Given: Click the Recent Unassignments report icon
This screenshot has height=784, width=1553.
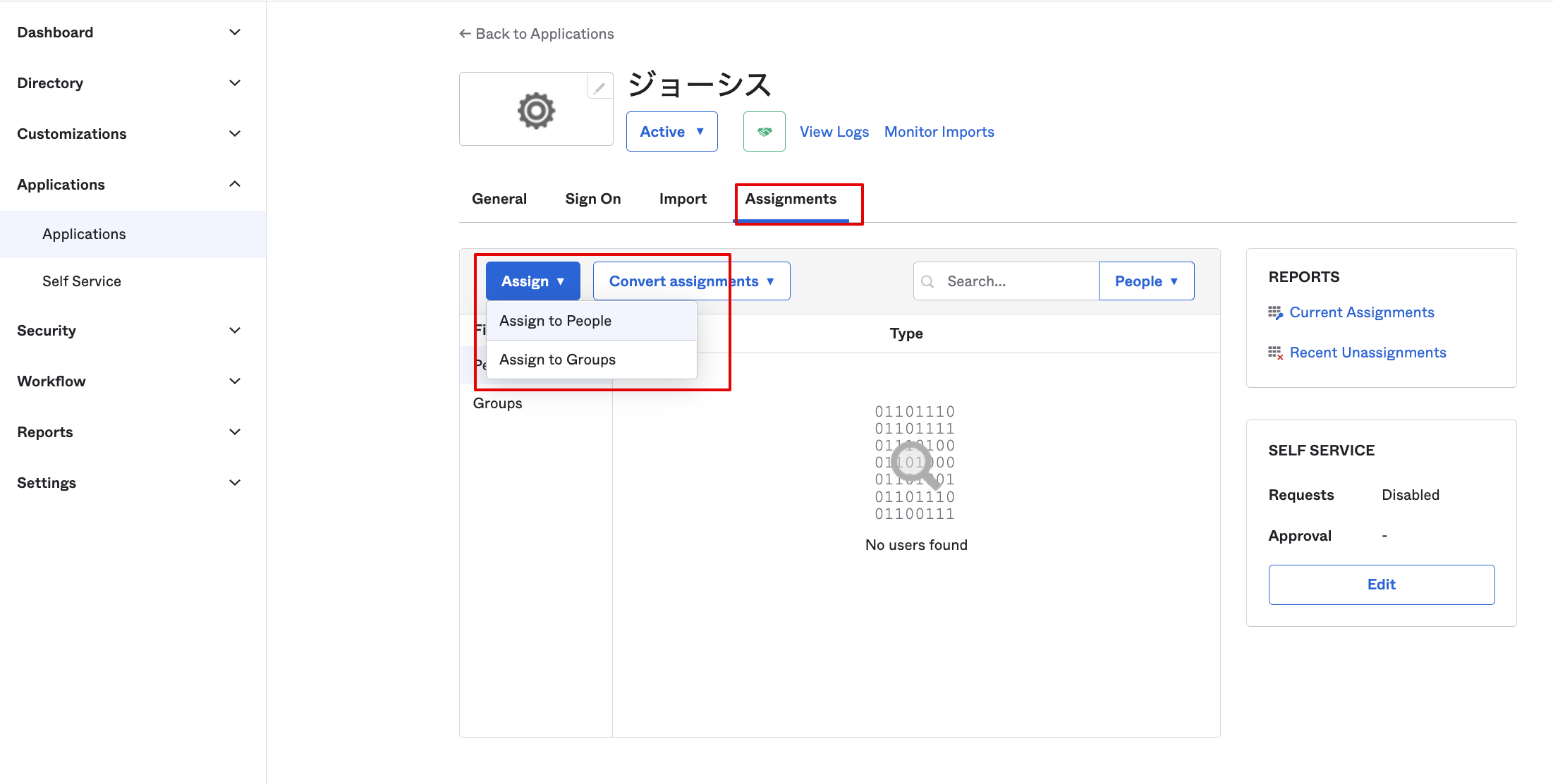Looking at the screenshot, I should point(1274,353).
